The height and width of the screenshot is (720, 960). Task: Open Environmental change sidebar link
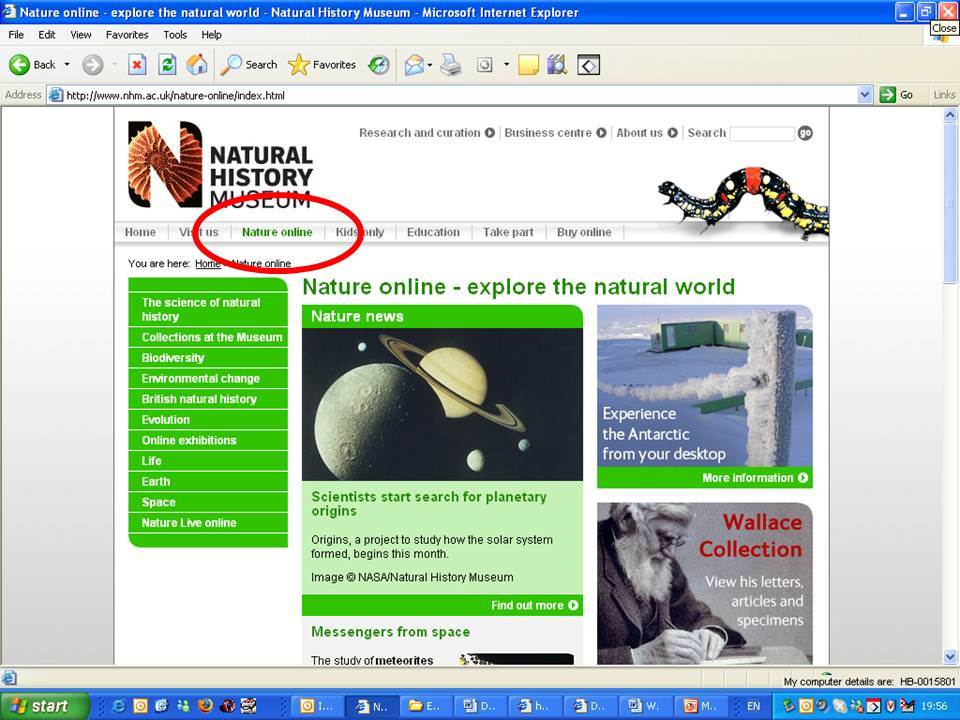208,378
